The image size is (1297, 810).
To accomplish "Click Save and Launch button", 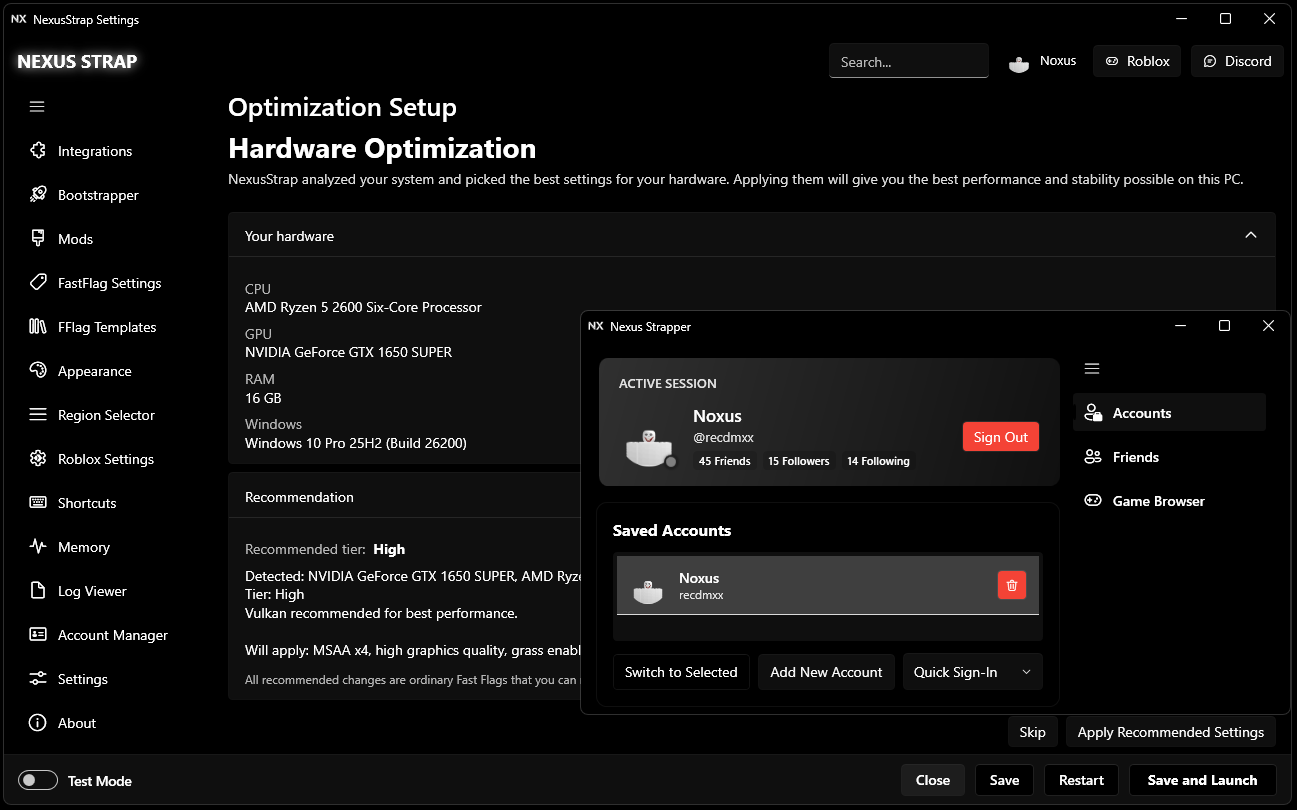I will [1202, 780].
